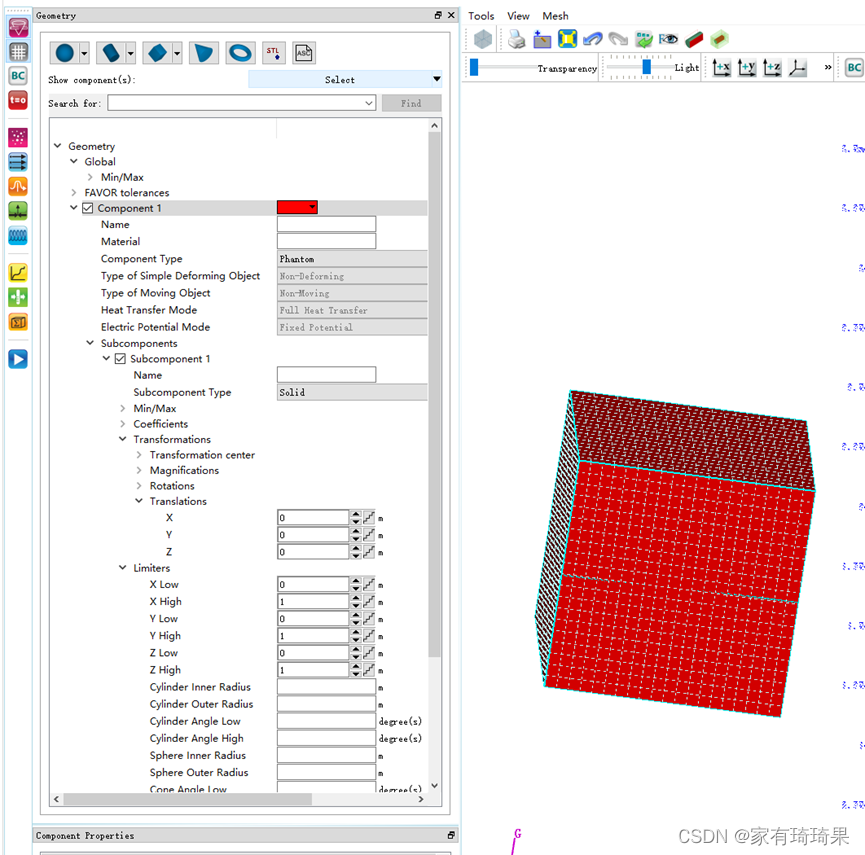The image size is (865, 855).
Task: Open the green flux surface icon
Action: (x=18, y=298)
